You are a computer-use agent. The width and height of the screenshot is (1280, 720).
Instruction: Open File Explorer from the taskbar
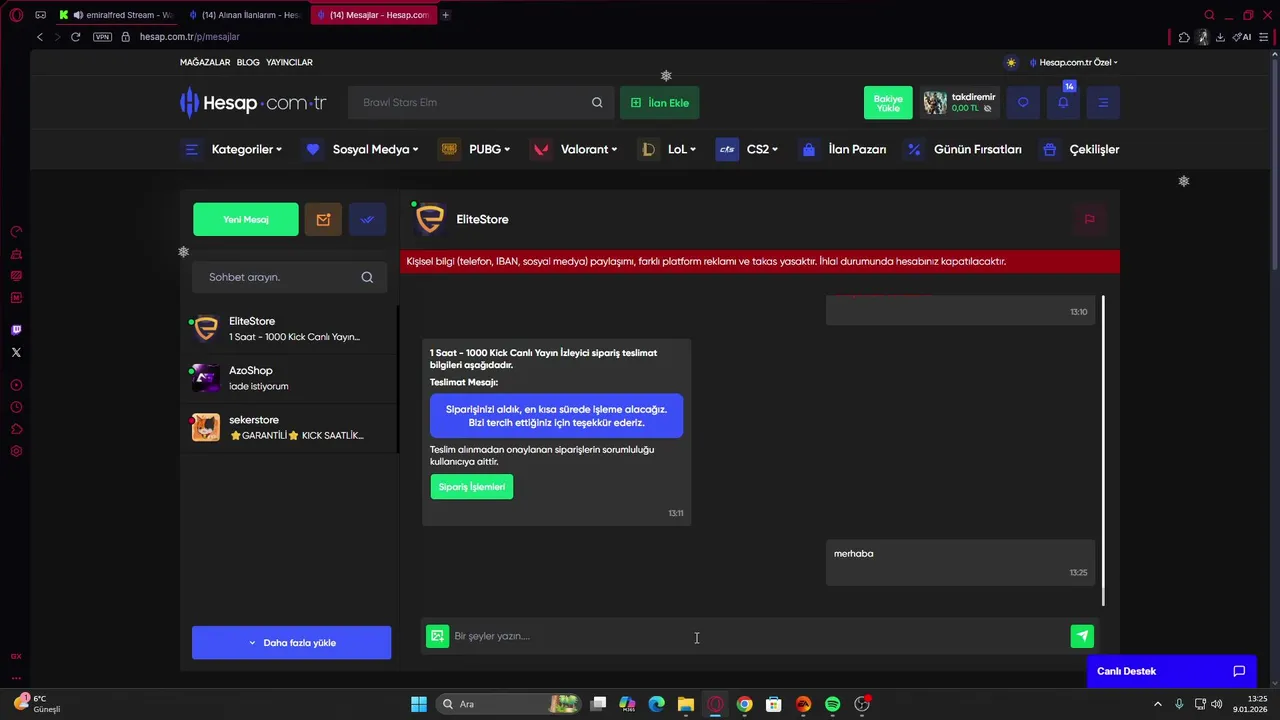point(685,704)
